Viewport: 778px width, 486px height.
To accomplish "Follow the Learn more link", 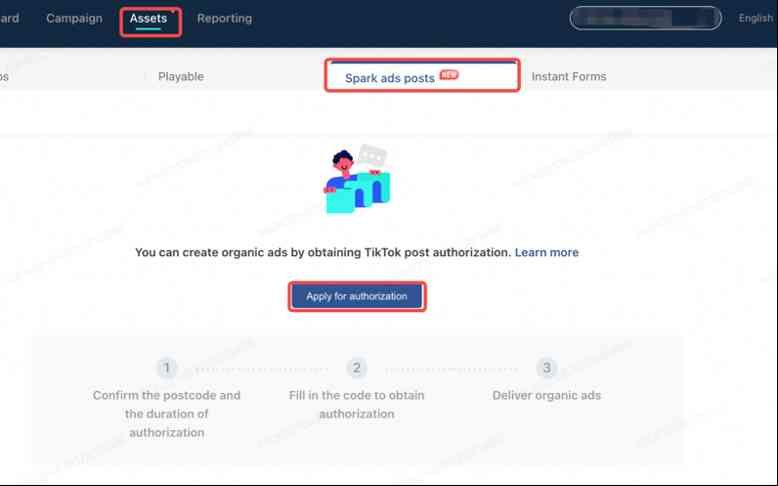I will (546, 252).
